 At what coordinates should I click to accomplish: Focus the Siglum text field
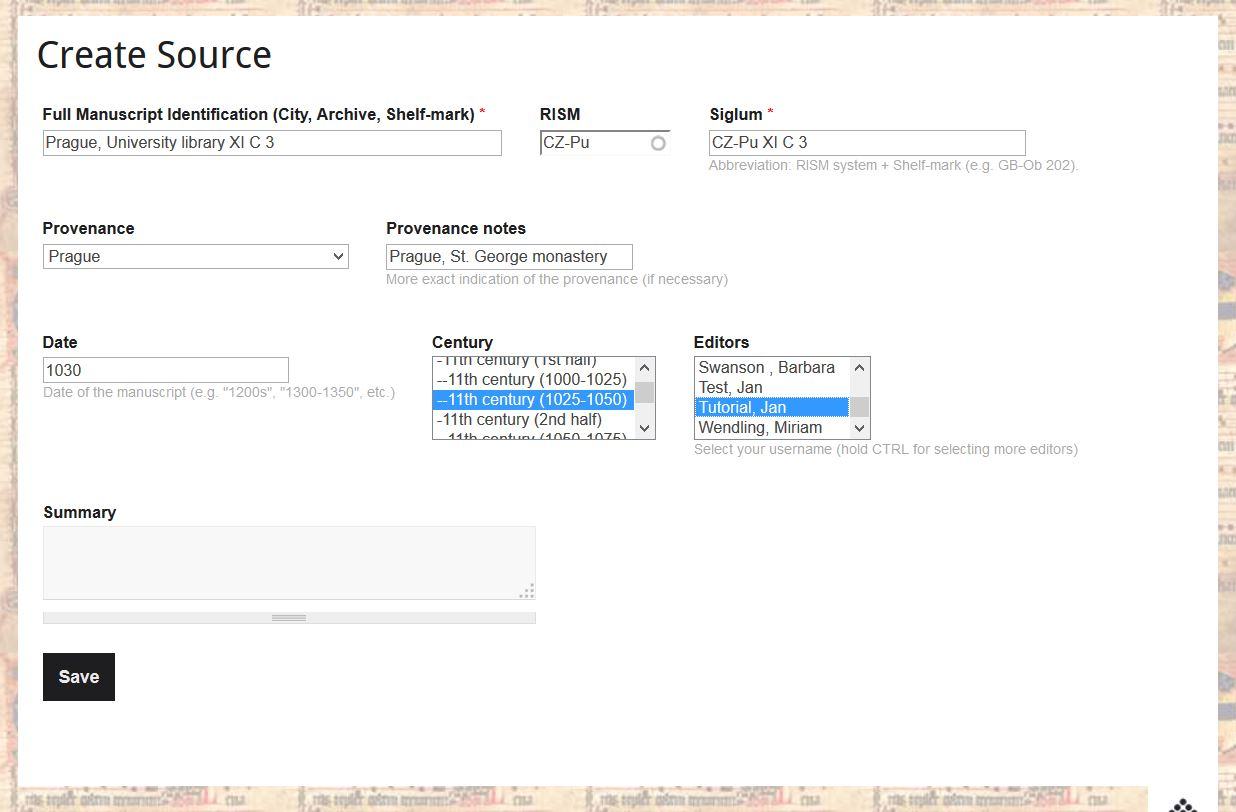tap(866, 143)
